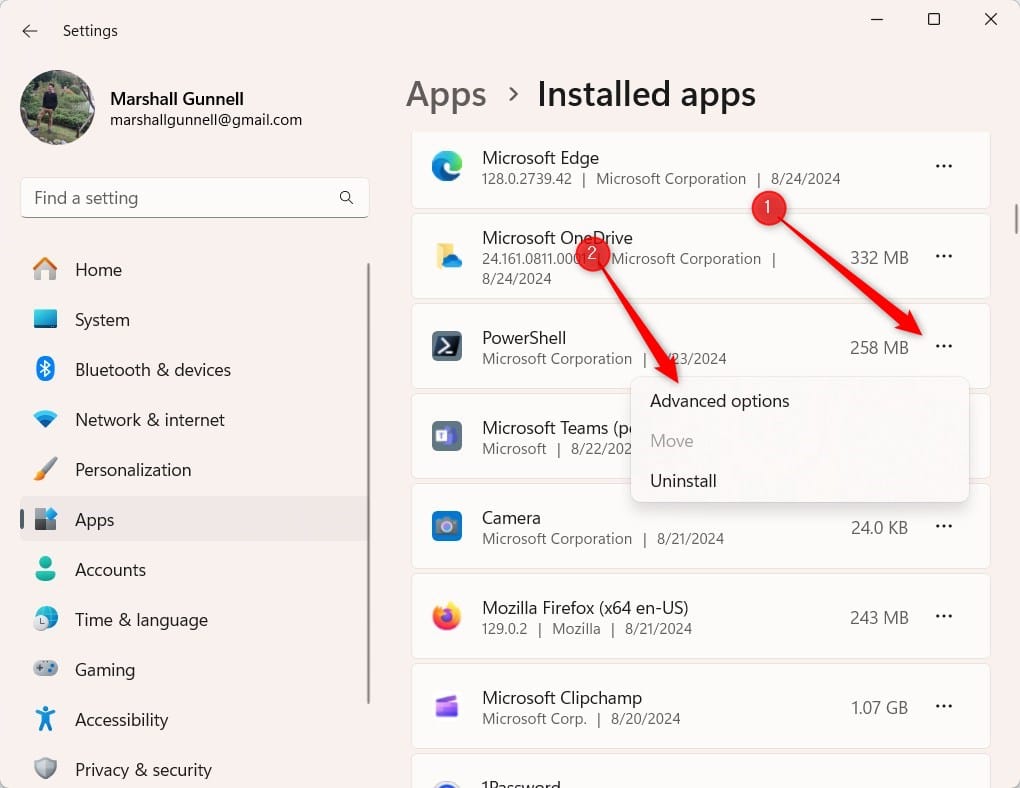This screenshot has height=788, width=1020.
Task: Minimize the Settings window
Action: click(x=877, y=20)
